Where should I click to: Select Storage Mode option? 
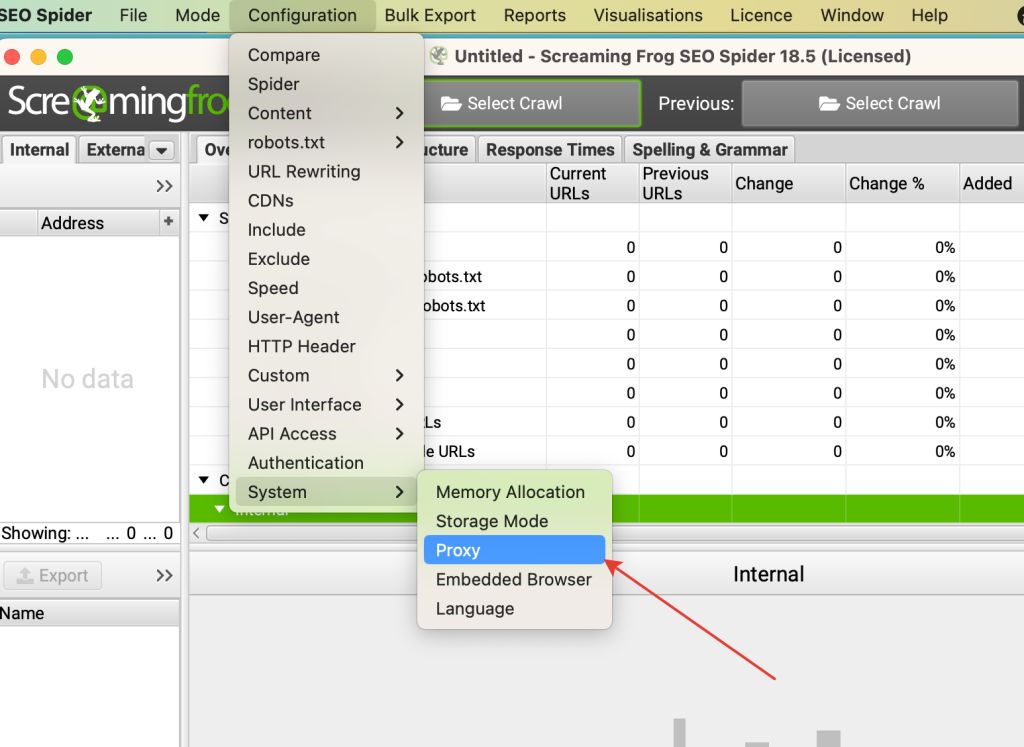pos(492,521)
